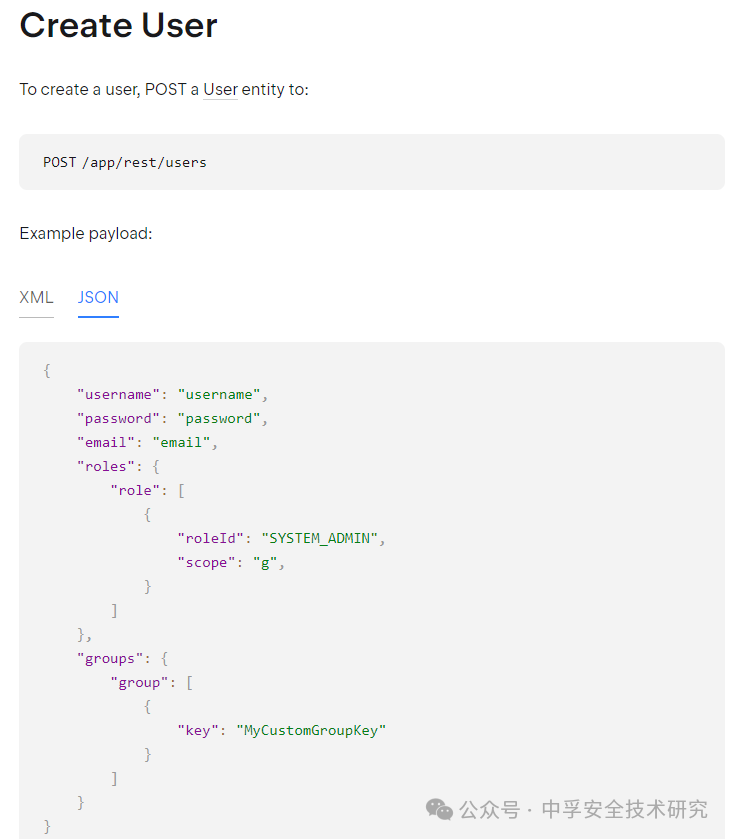Click the Example payload label
This screenshot has width=731, height=839.
(86, 234)
